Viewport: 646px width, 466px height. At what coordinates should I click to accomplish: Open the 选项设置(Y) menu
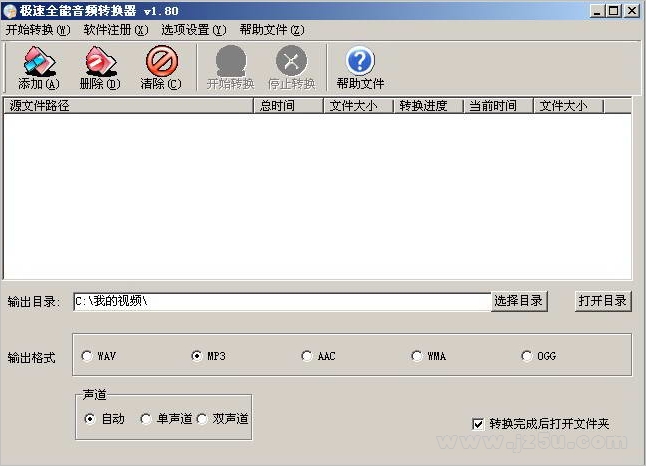coord(194,30)
